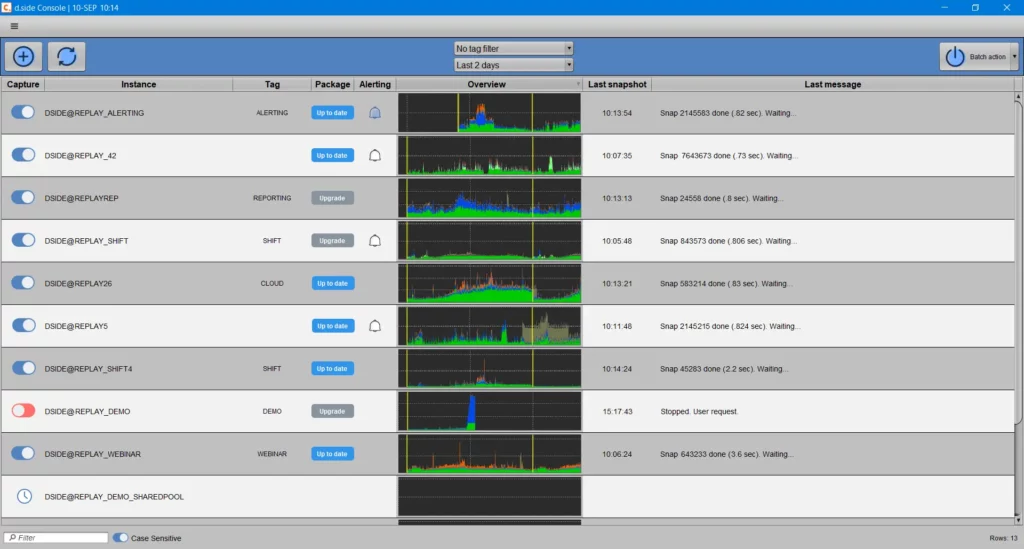
Task: Toggle capture for DSIDE@REPLAY_SHIFT
Action: [x=24, y=240]
